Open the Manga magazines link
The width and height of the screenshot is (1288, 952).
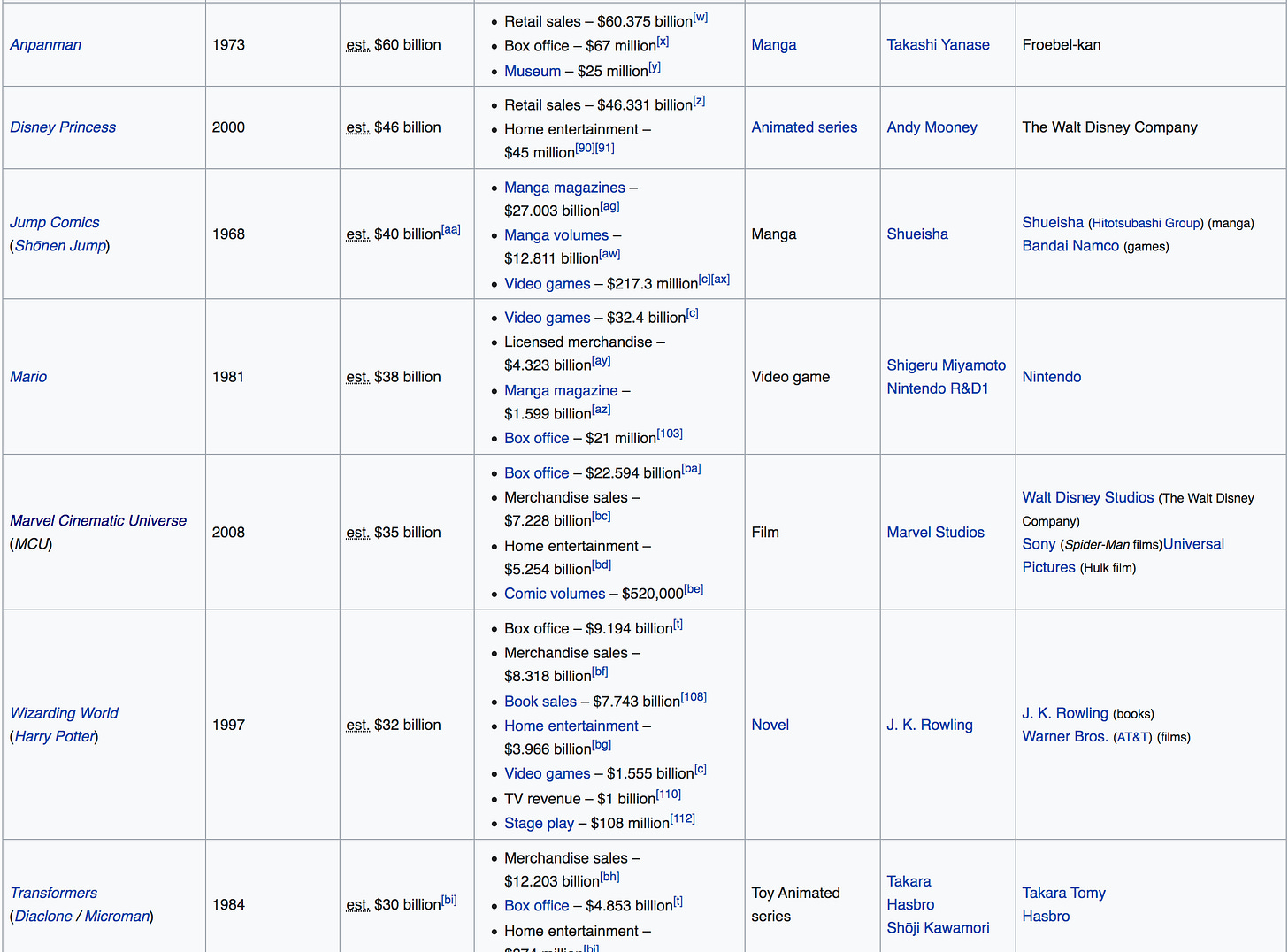(564, 188)
